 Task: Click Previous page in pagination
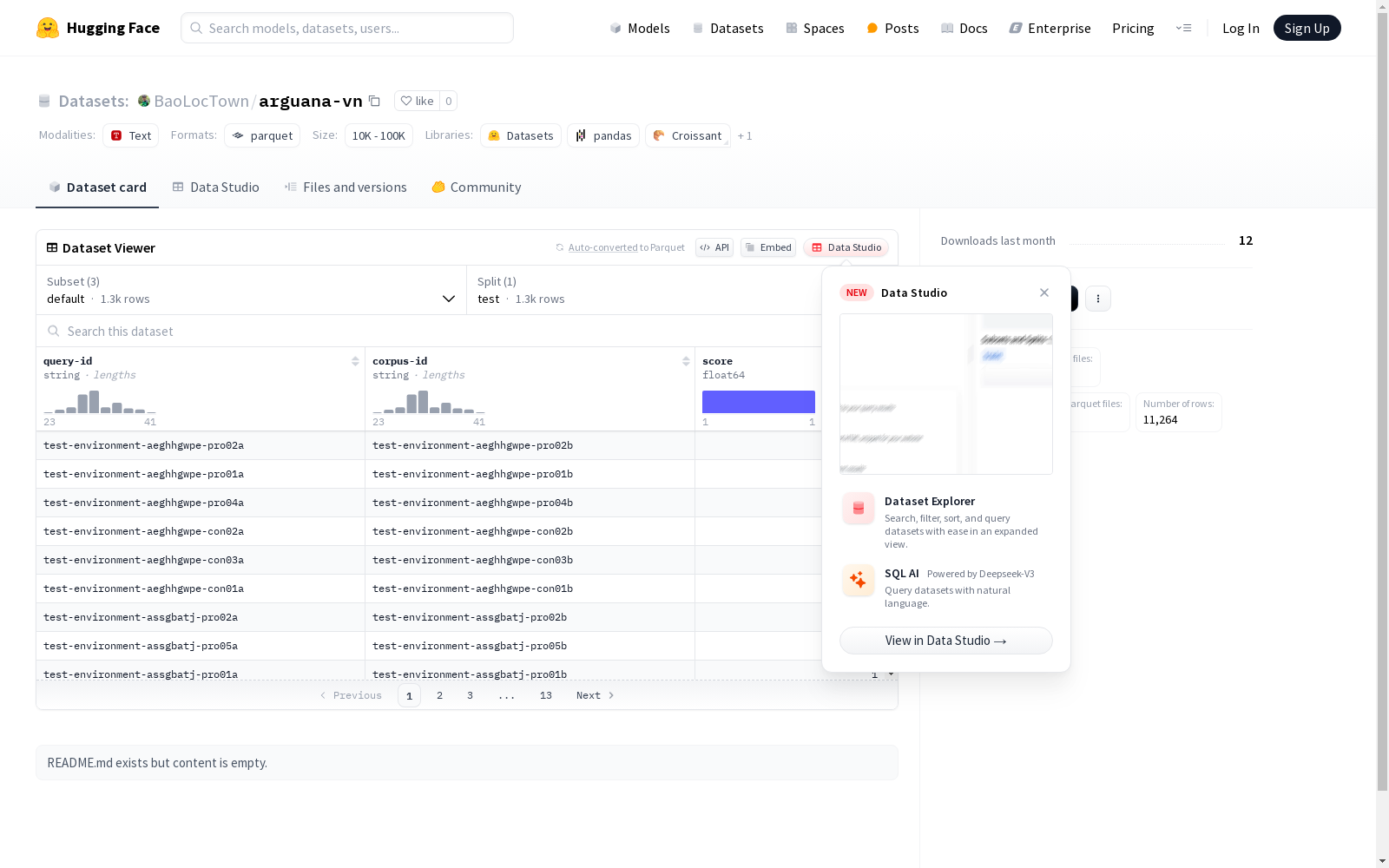pos(351,695)
